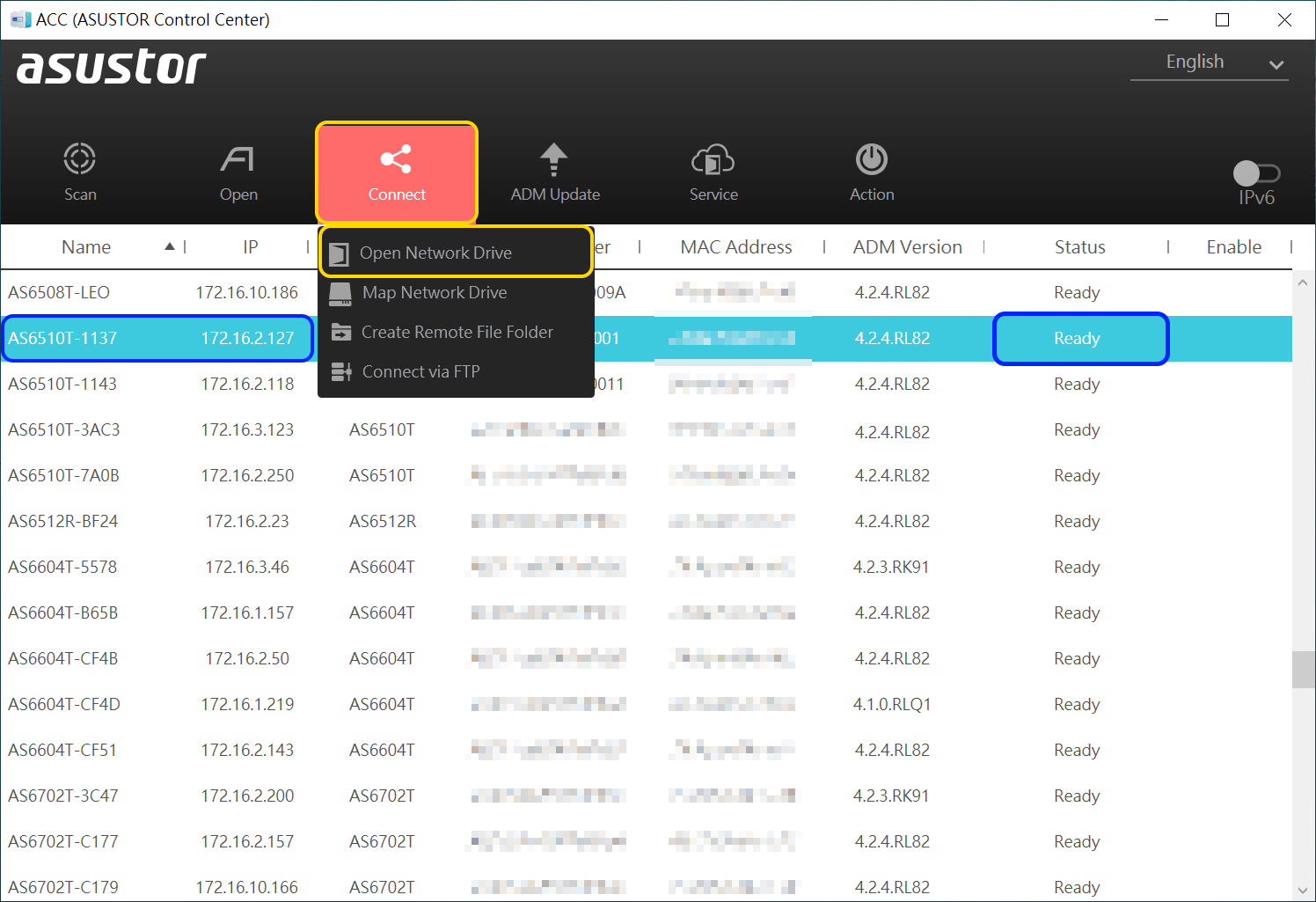The width and height of the screenshot is (1316, 902).
Task: Click the ACC app icon in title bar
Action: pos(20,19)
